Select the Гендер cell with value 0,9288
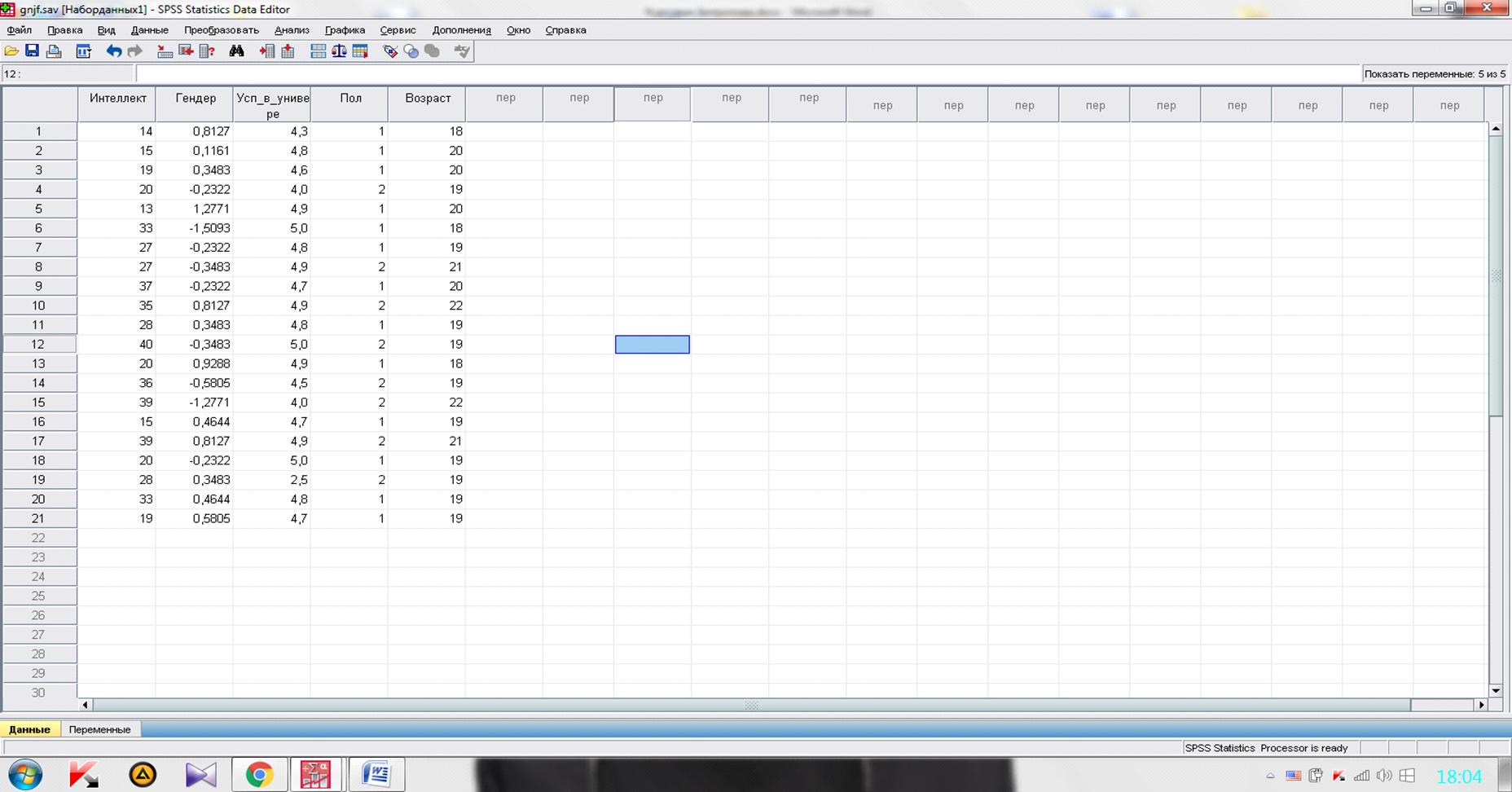 tap(196, 363)
